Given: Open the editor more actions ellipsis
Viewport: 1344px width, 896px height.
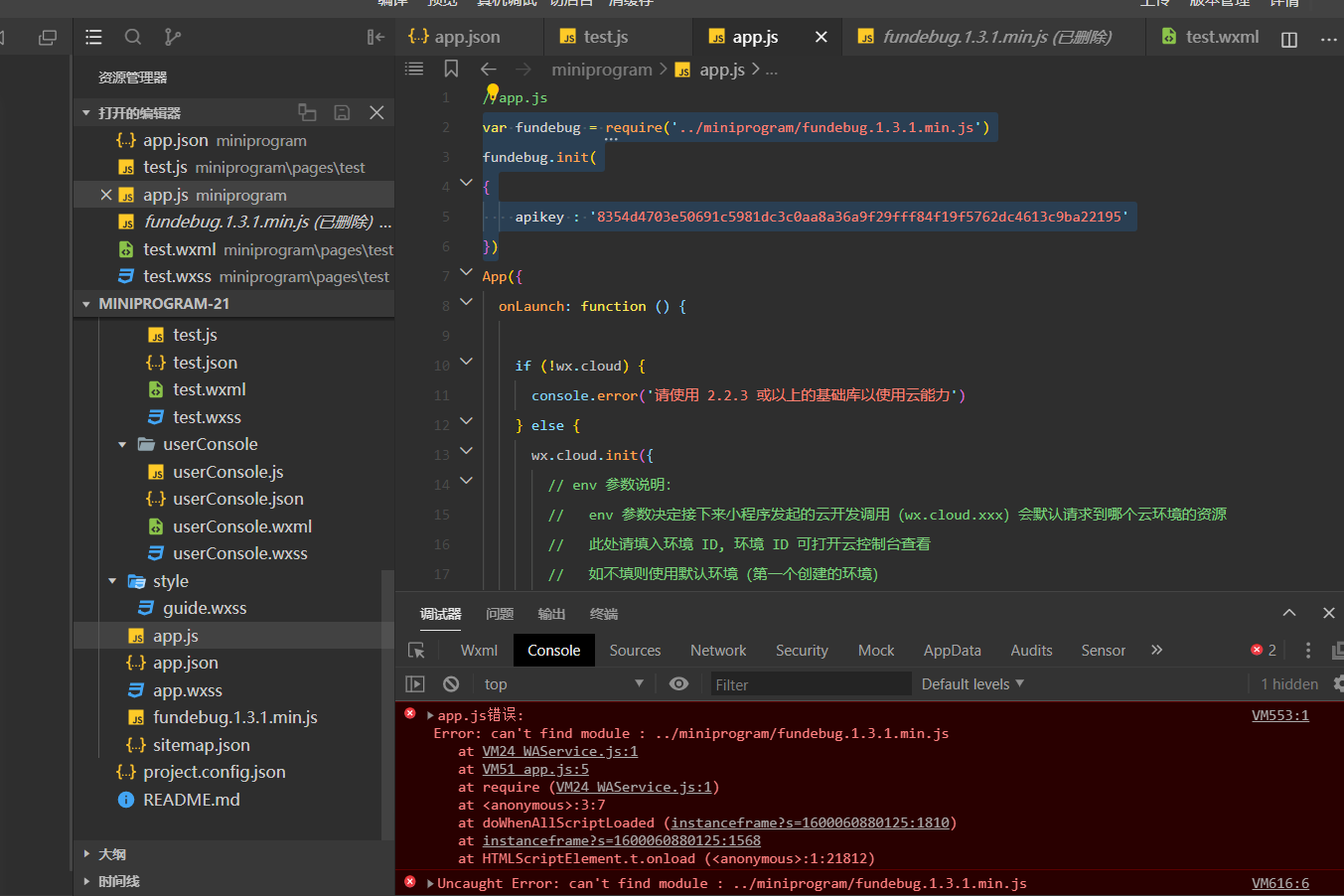Looking at the screenshot, I should click(x=1329, y=39).
